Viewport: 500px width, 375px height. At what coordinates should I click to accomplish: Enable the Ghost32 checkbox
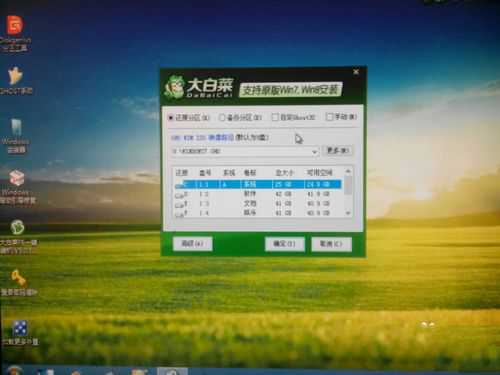[x=275, y=117]
